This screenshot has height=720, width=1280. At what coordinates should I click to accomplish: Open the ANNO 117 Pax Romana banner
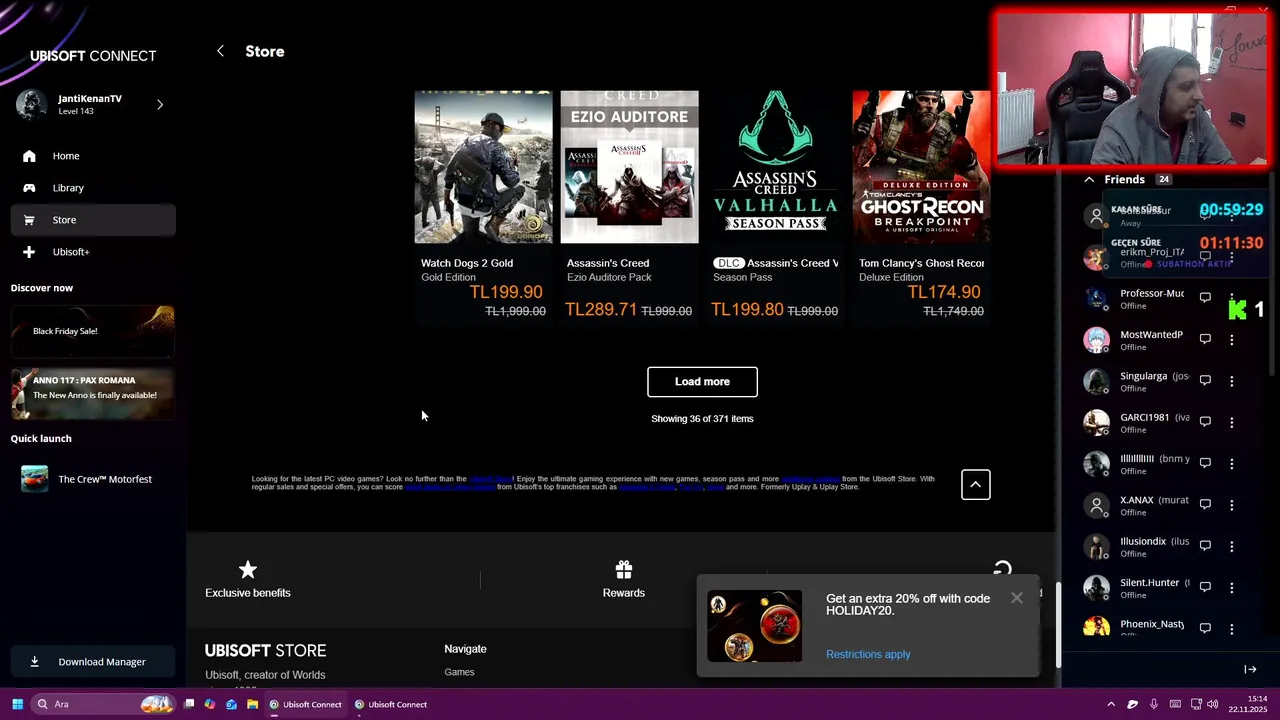[92, 393]
